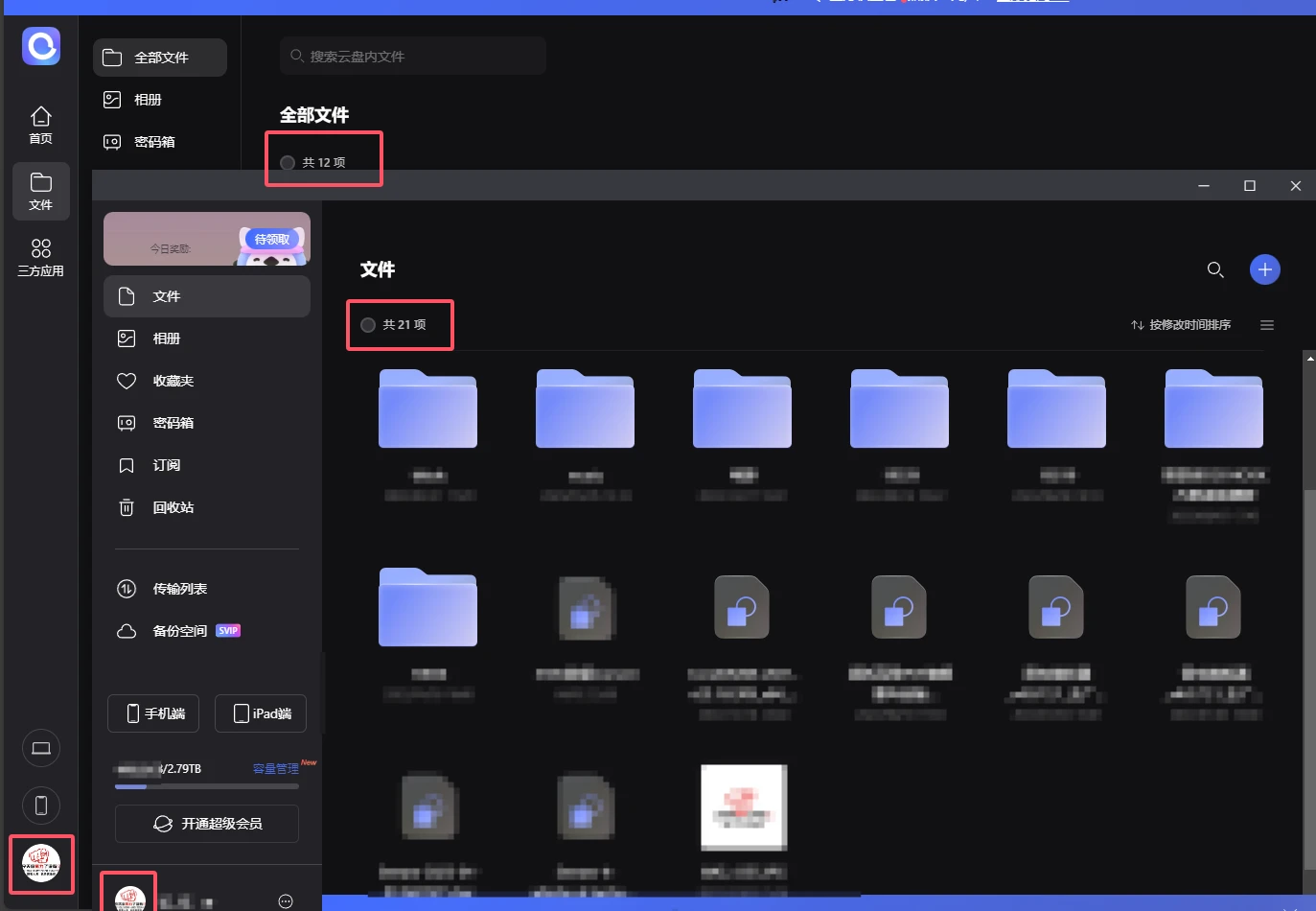Claim the daily reward banner 待领取

[x=272, y=239]
